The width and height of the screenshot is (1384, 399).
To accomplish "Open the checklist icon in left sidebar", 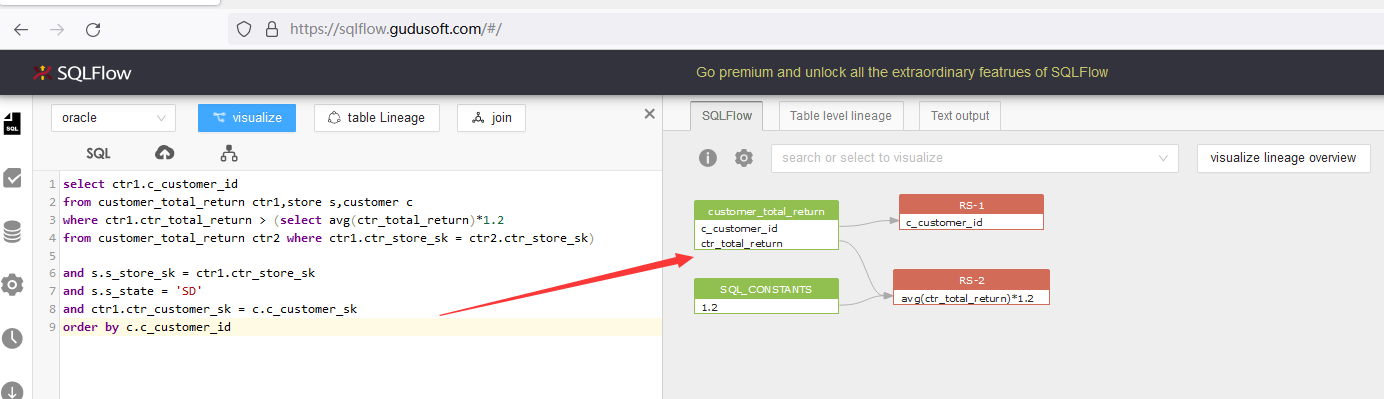I will pos(13,177).
